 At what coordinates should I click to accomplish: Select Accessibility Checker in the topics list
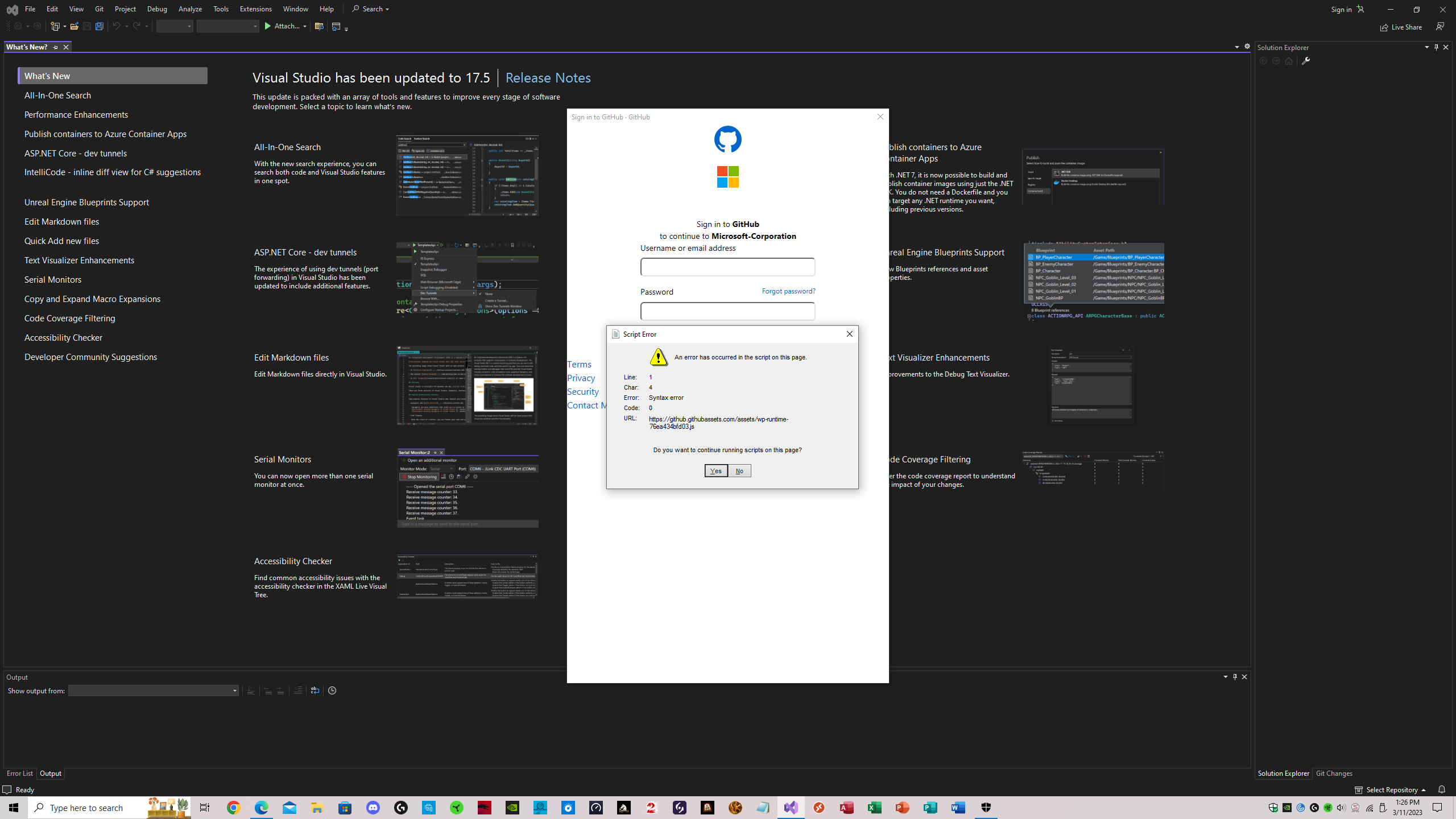pos(63,338)
